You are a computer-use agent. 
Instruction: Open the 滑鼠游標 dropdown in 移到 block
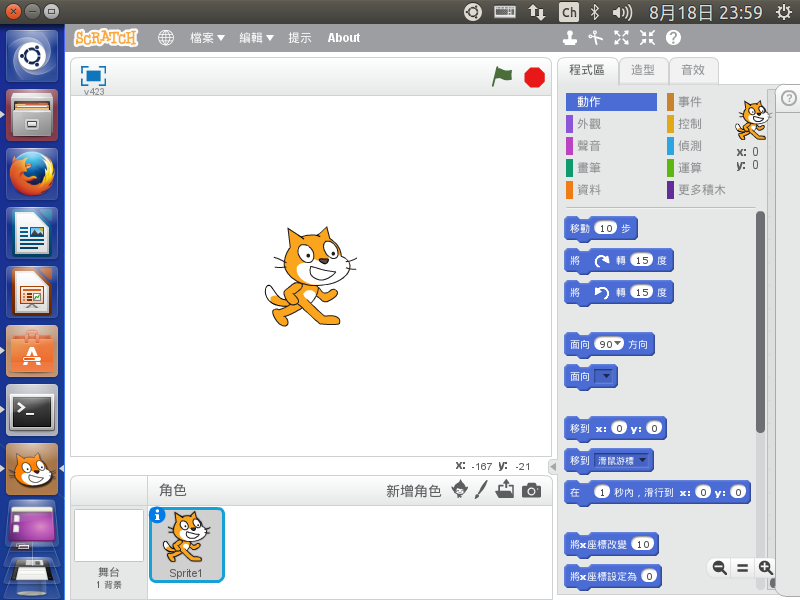622,461
